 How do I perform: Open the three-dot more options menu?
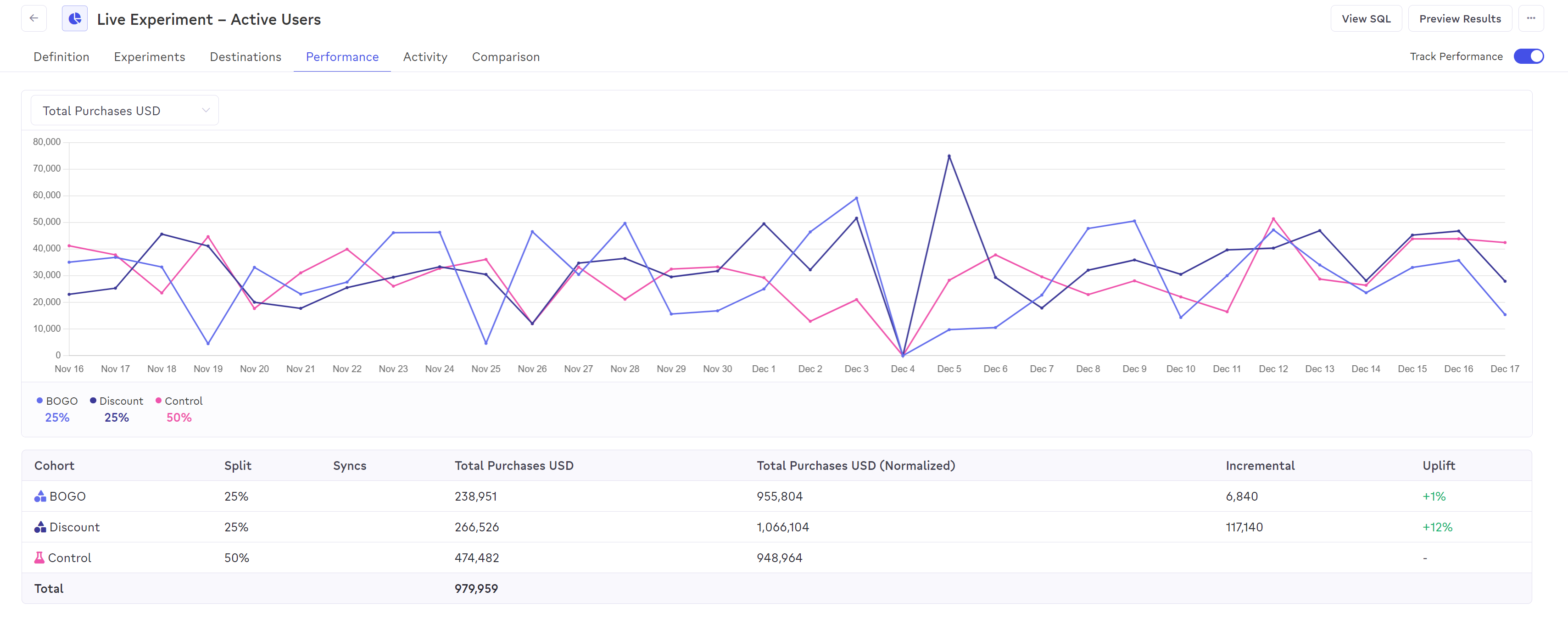tap(1530, 18)
